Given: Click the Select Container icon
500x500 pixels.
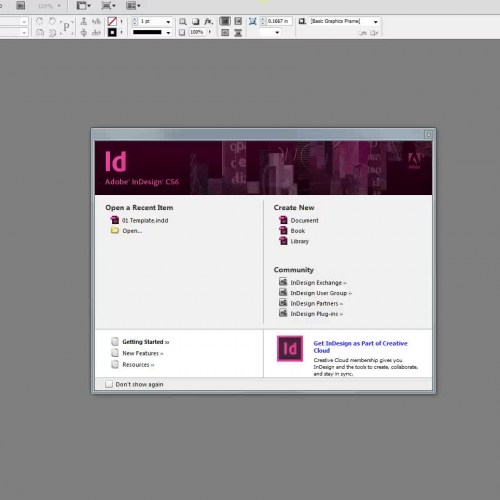Looking at the screenshot, I should pos(84,21).
